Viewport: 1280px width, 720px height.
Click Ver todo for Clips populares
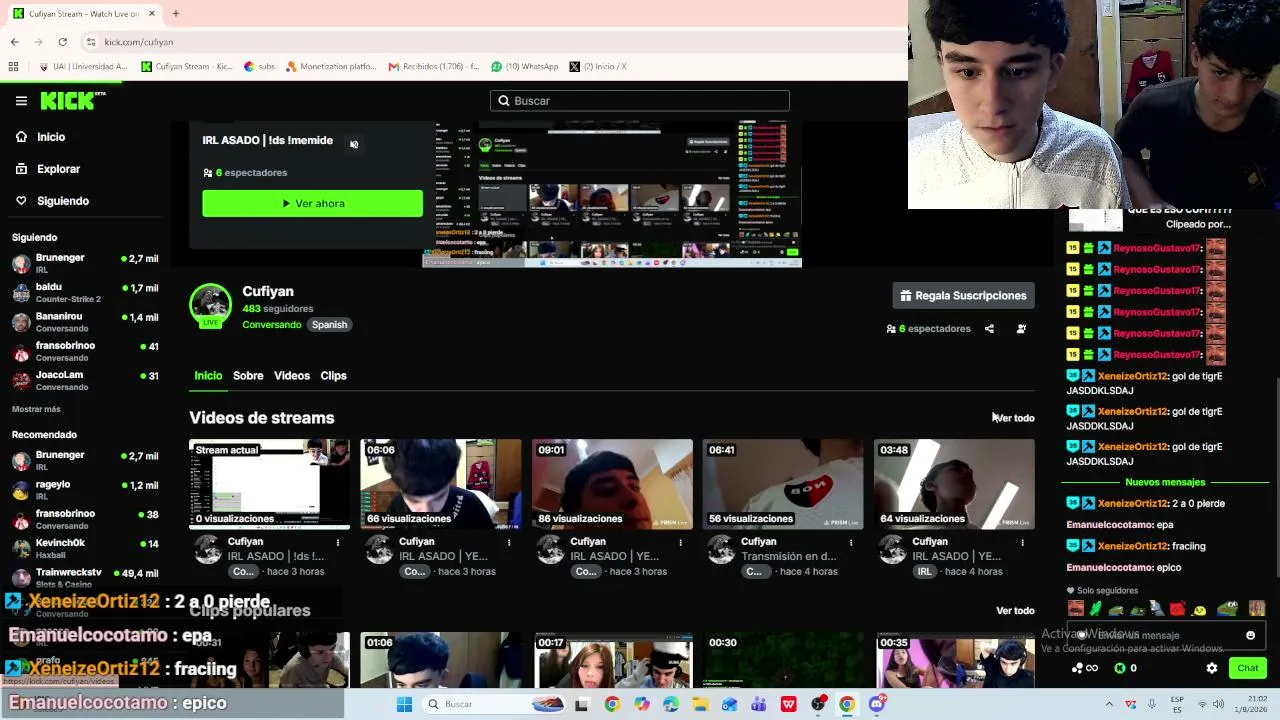point(1015,611)
